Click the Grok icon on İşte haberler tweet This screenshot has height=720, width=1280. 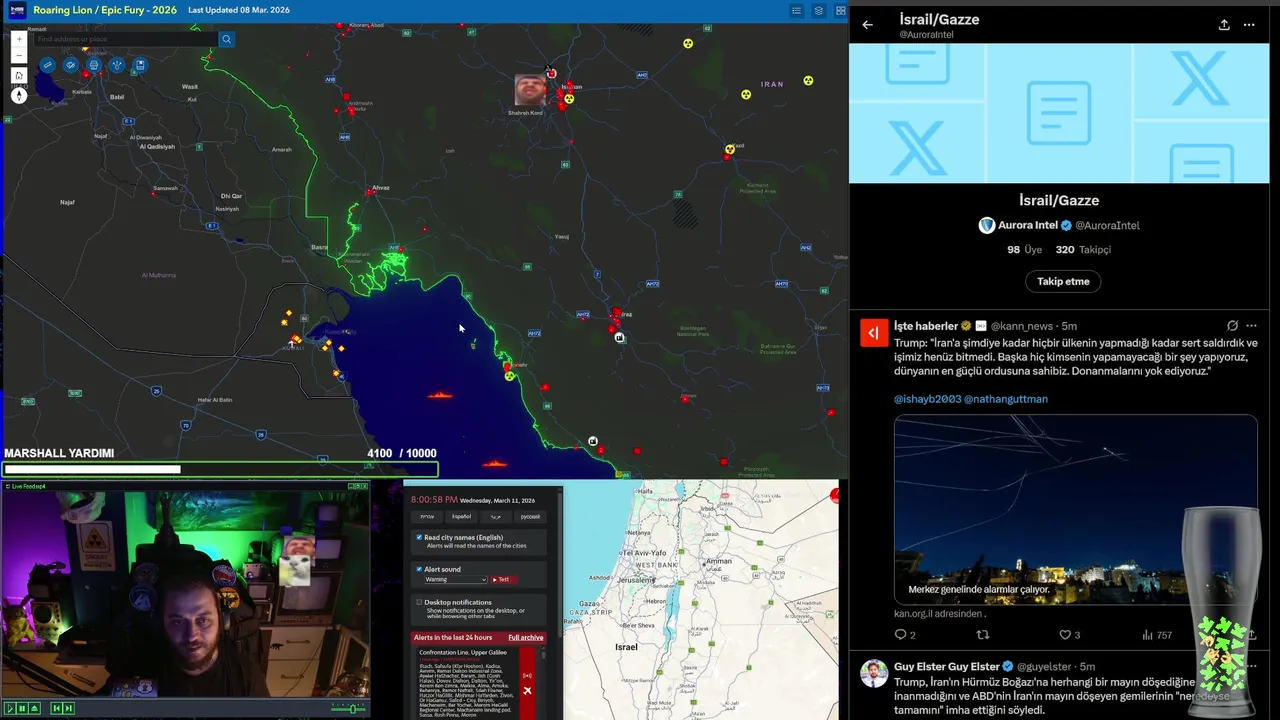point(1232,326)
